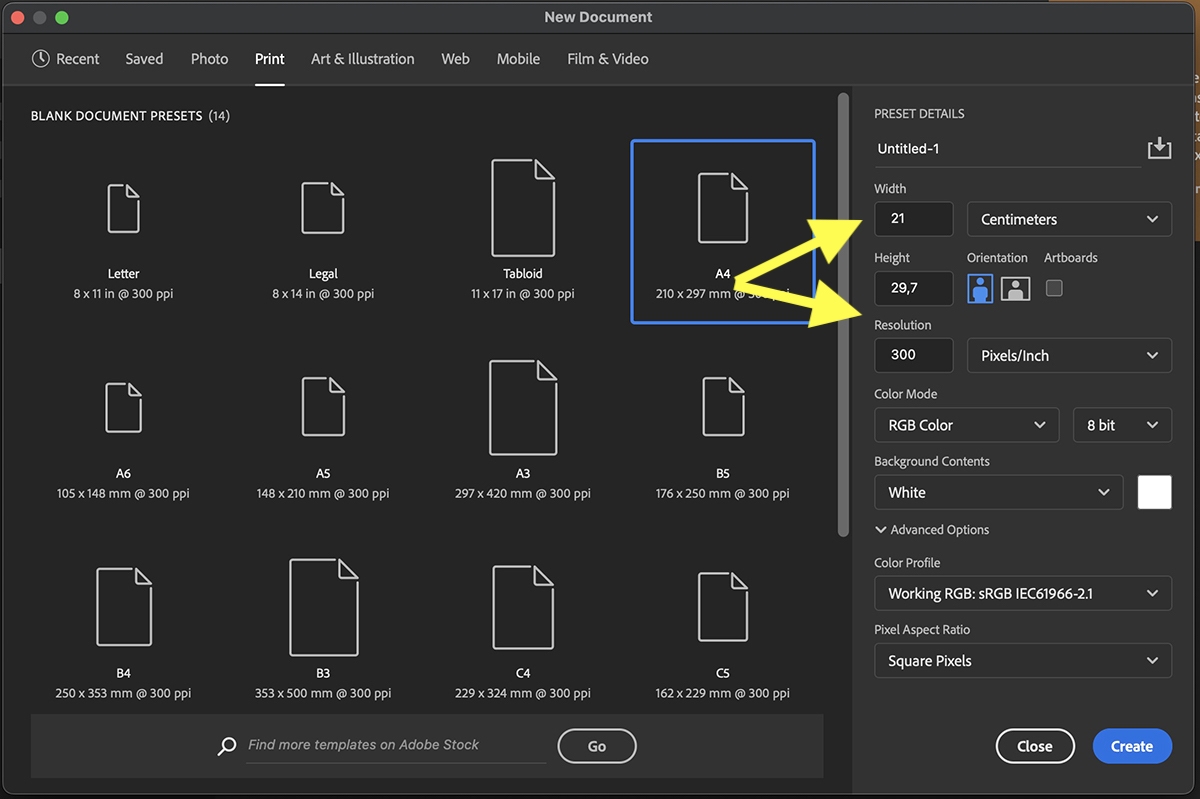Image resolution: width=1200 pixels, height=799 pixels.
Task: Select the Tabloid preset document icon
Action: [523, 208]
